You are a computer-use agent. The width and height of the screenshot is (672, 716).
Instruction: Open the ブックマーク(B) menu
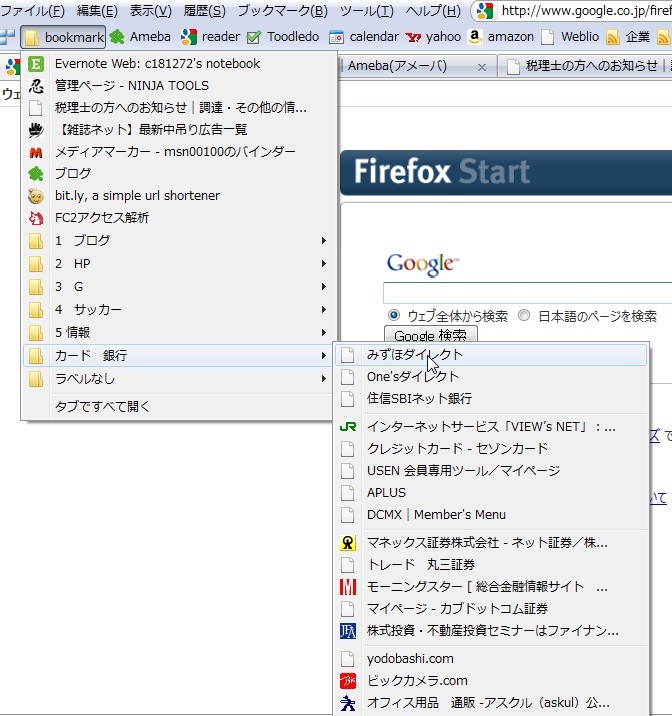pos(283,11)
